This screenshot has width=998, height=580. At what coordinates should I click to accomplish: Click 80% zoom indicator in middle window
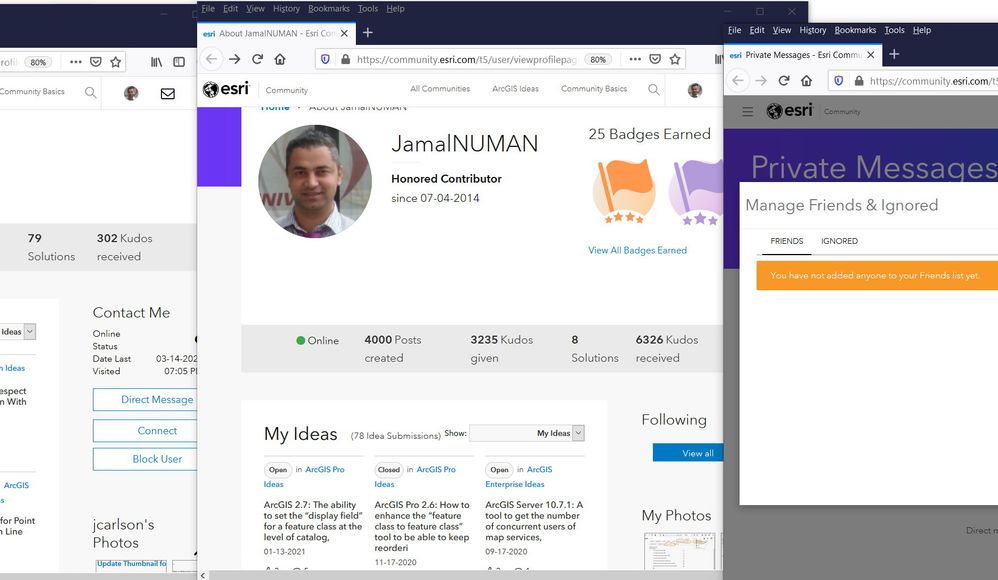(598, 59)
